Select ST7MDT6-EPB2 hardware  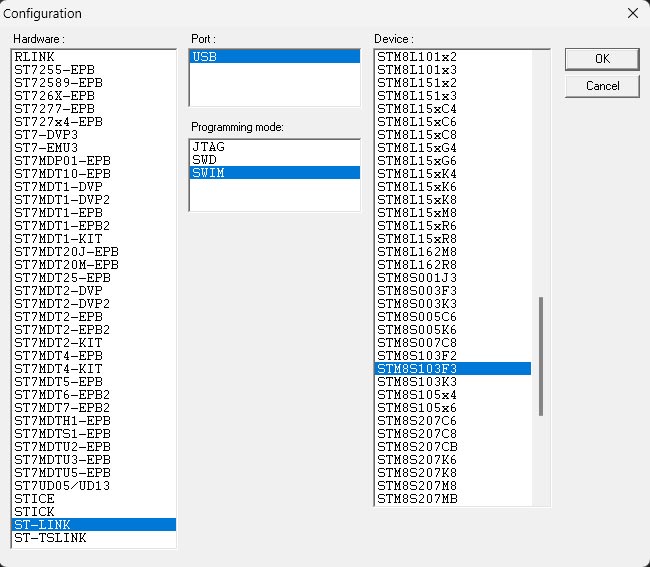pyautogui.click(x=94, y=395)
